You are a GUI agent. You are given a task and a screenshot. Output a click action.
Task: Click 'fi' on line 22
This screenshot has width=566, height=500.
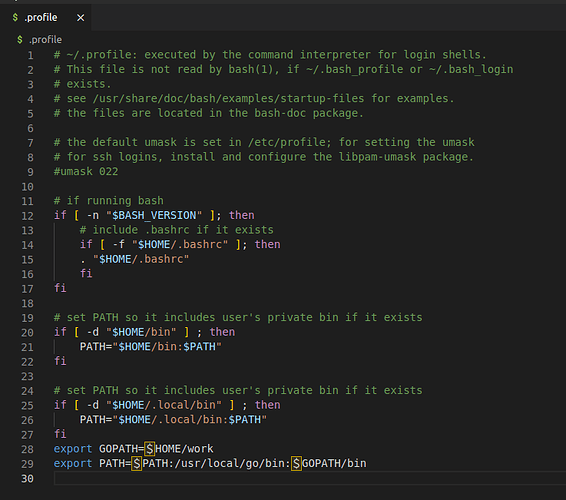[60, 361]
